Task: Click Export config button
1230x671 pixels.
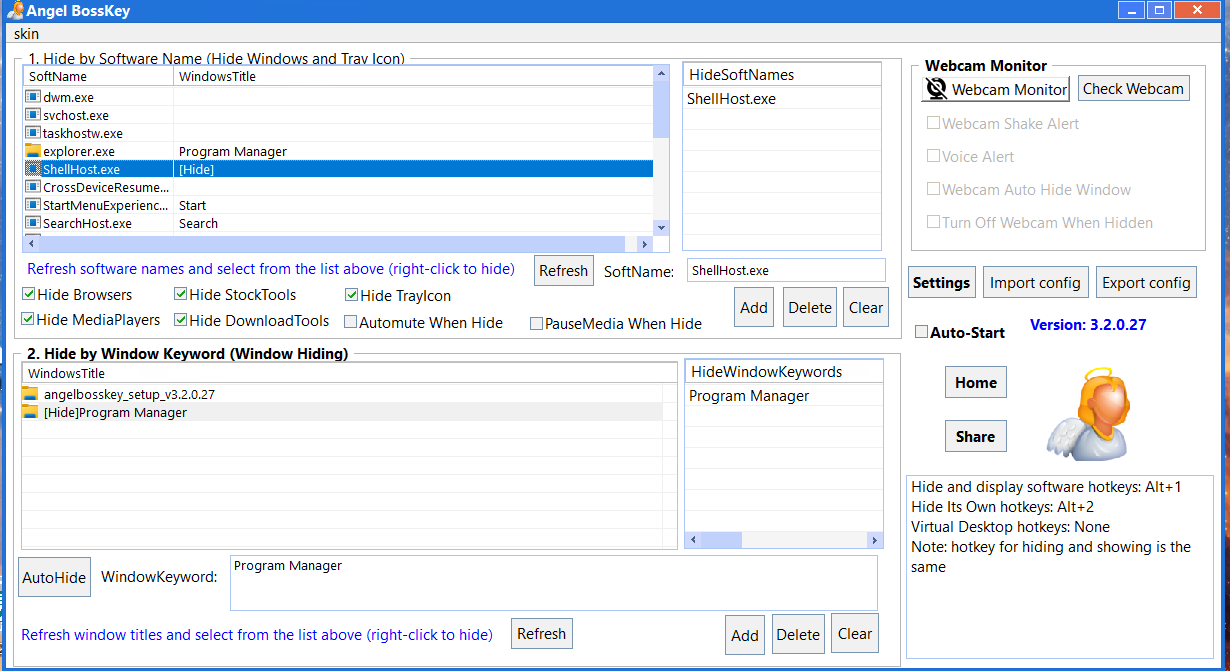Action: [1146, 283]
